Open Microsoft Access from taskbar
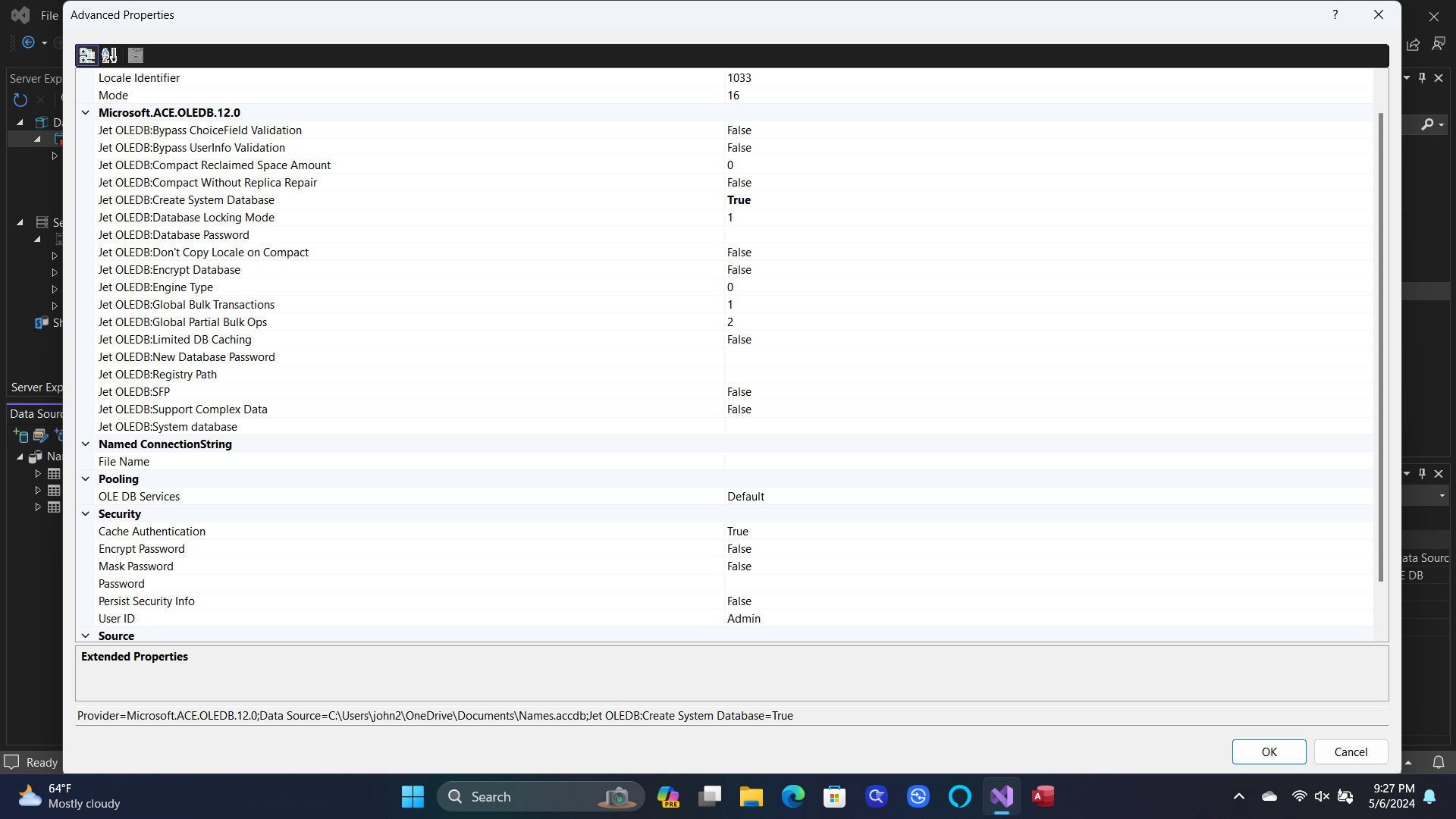The width and height of the screenshot is (1456, 819). [x=1043, y=796]
